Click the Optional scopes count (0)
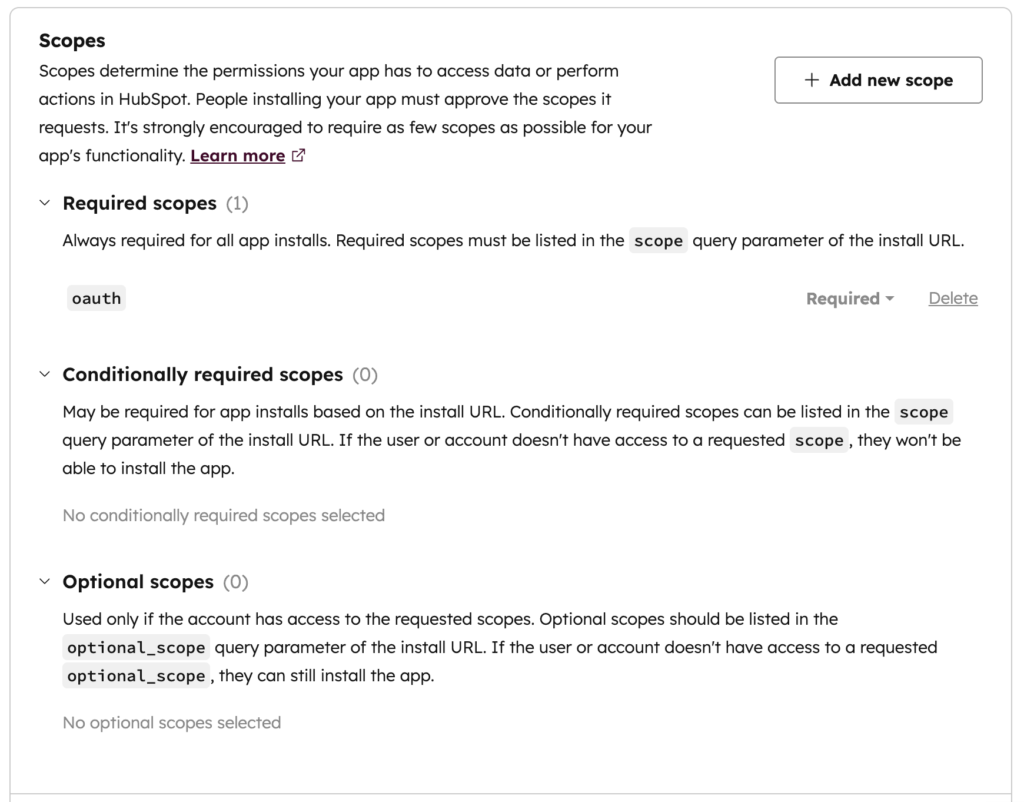This screenshot has width=1024, height=802. tap(236, 581)
